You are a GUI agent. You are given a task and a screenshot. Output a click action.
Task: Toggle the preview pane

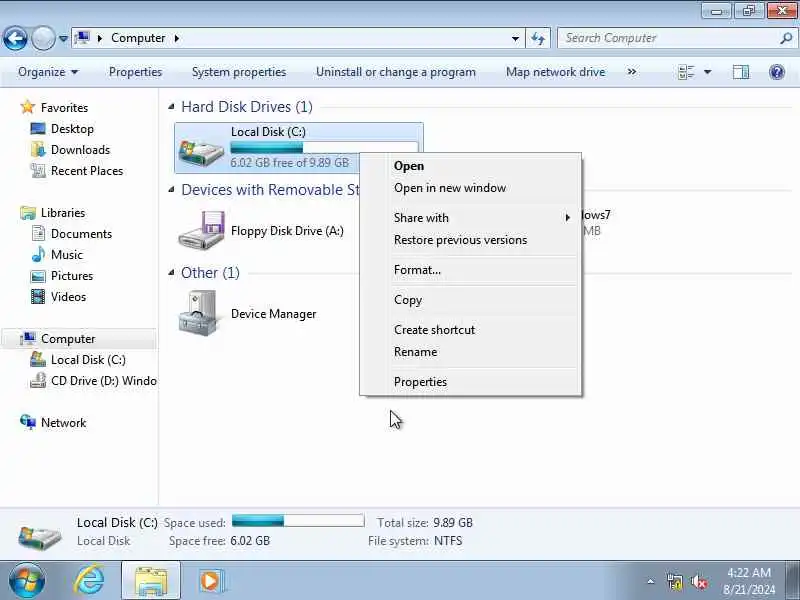(740, 72)
